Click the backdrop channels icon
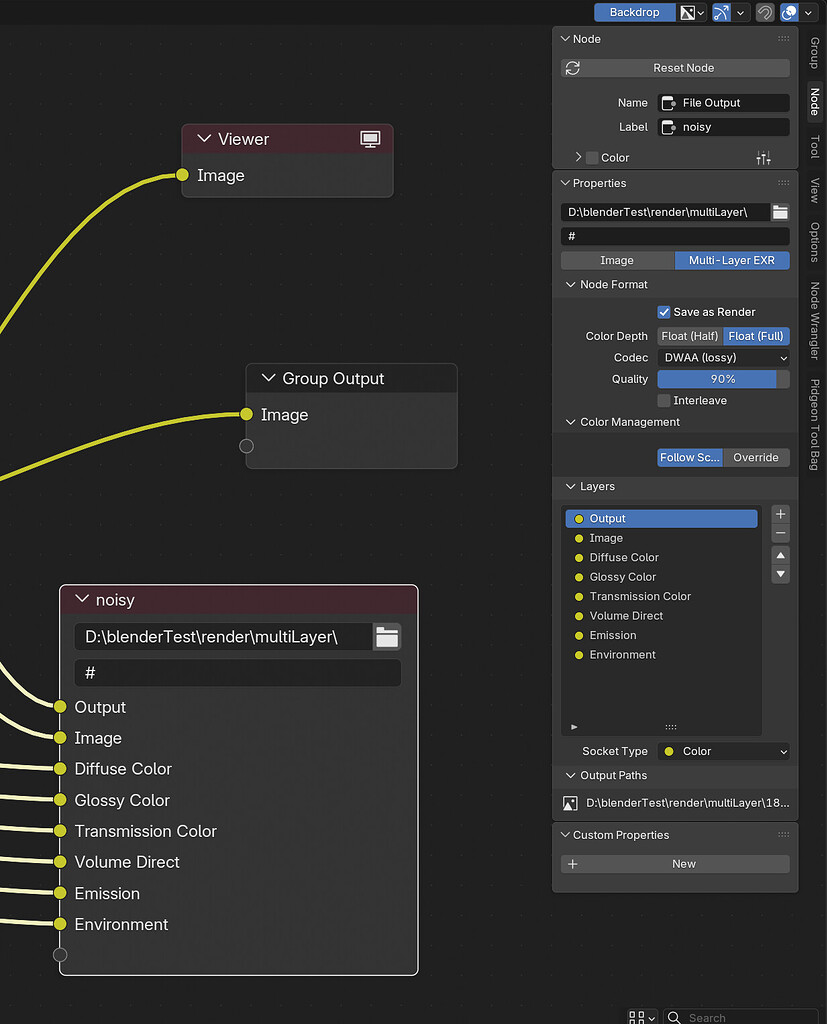This screenshot has width=827, height=1024. click(687, 12)
